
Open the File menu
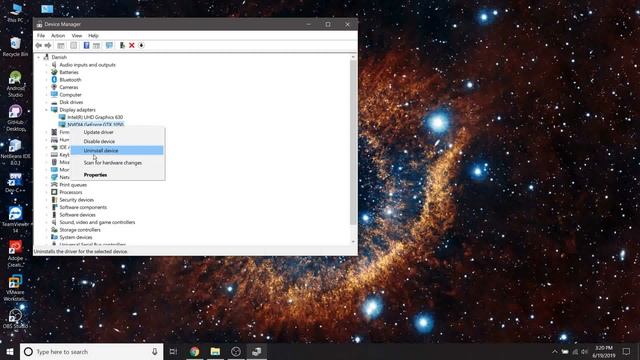41,36
